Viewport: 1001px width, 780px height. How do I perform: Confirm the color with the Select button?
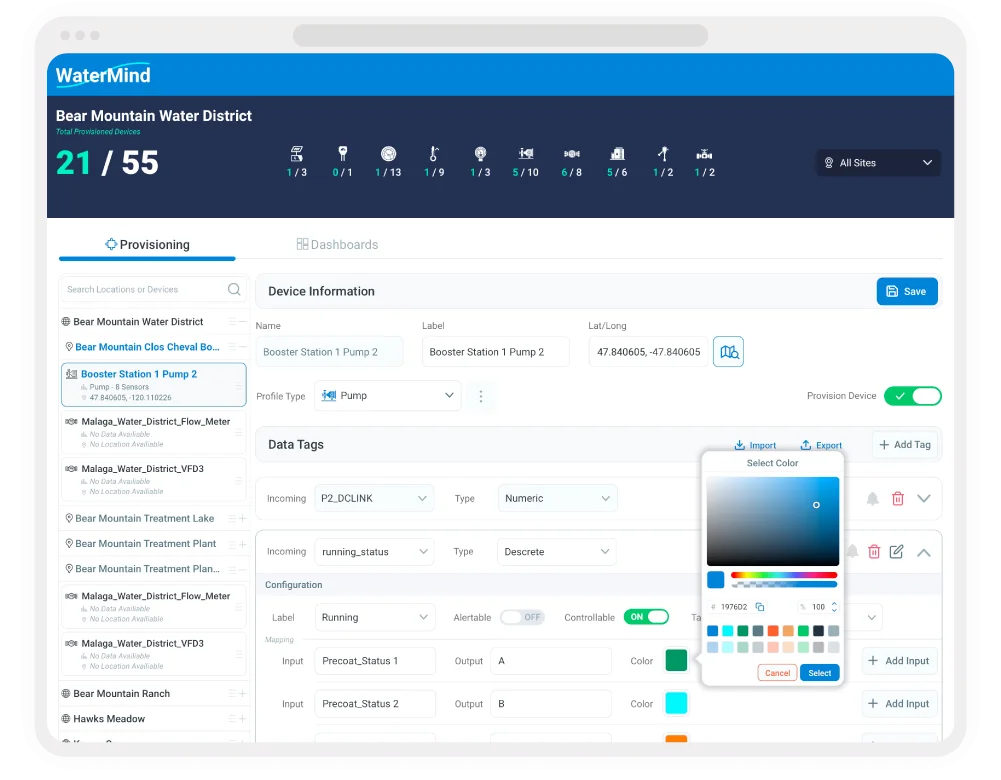tap(820, 673)
